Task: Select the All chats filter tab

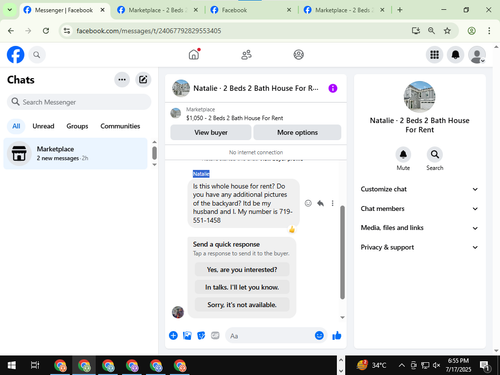Action: (16, 126)
